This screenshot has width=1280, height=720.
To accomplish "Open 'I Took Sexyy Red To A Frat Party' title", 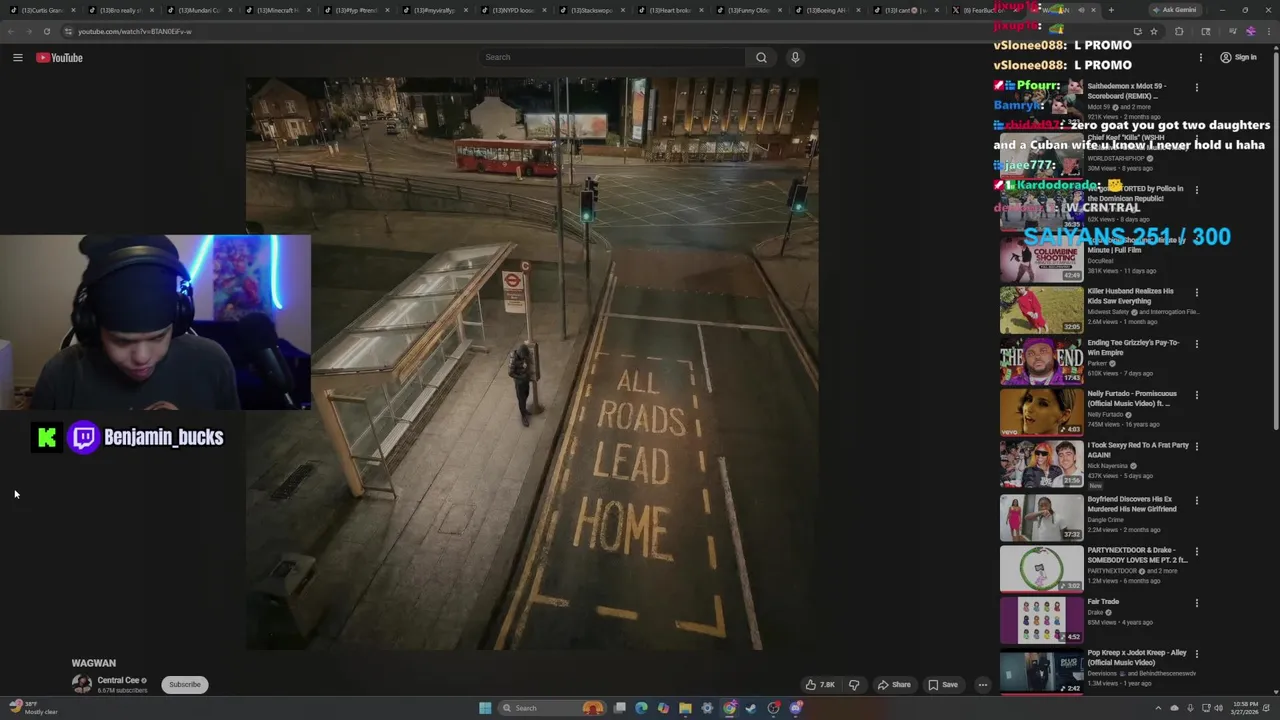I will 1138,450.
